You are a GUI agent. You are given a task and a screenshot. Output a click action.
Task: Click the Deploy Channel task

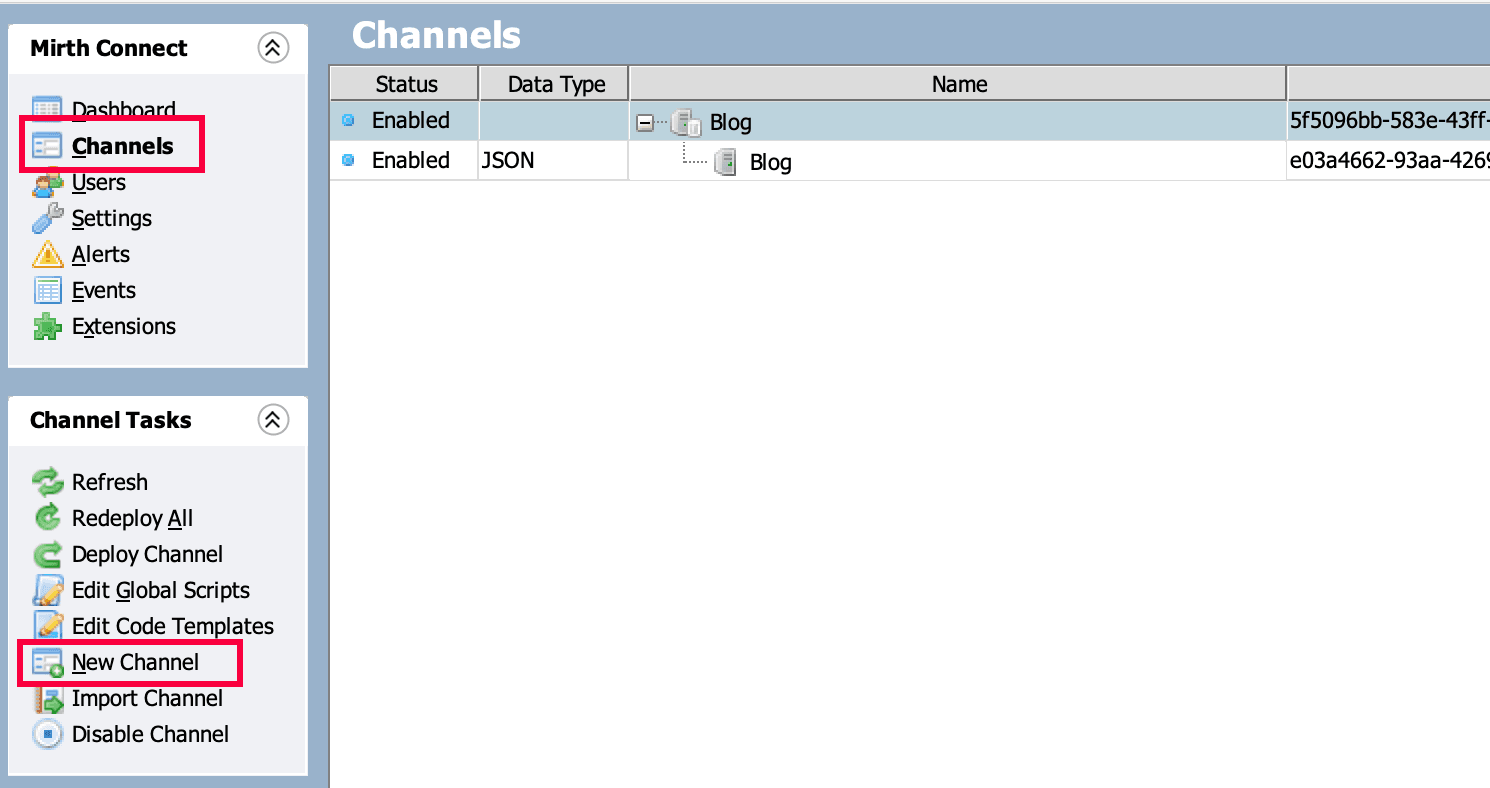click(148, 554)
